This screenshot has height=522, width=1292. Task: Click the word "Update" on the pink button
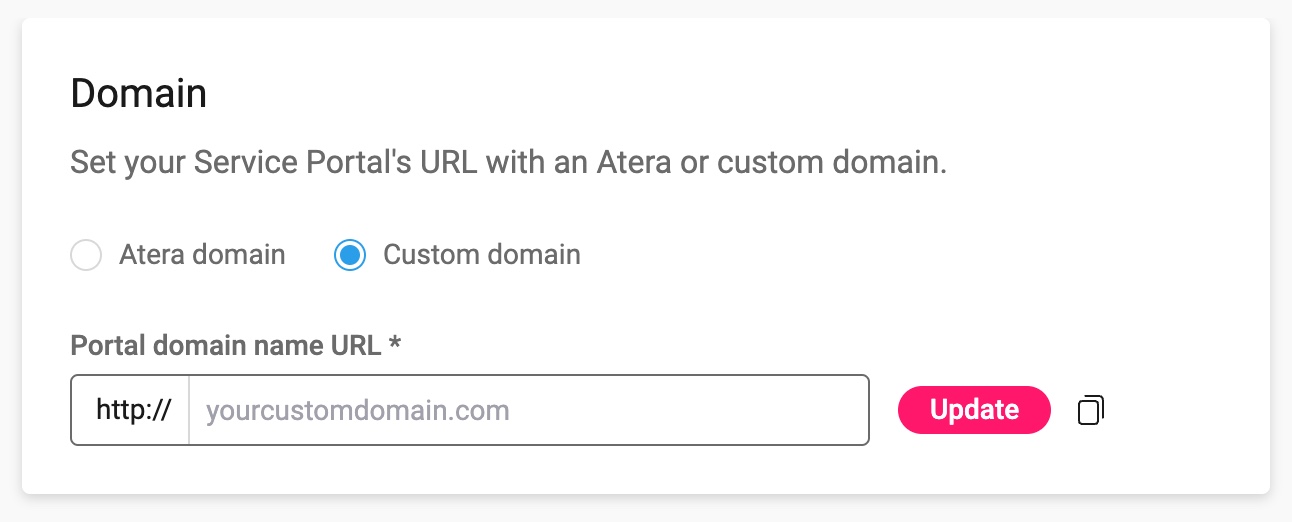click(974, 410)
